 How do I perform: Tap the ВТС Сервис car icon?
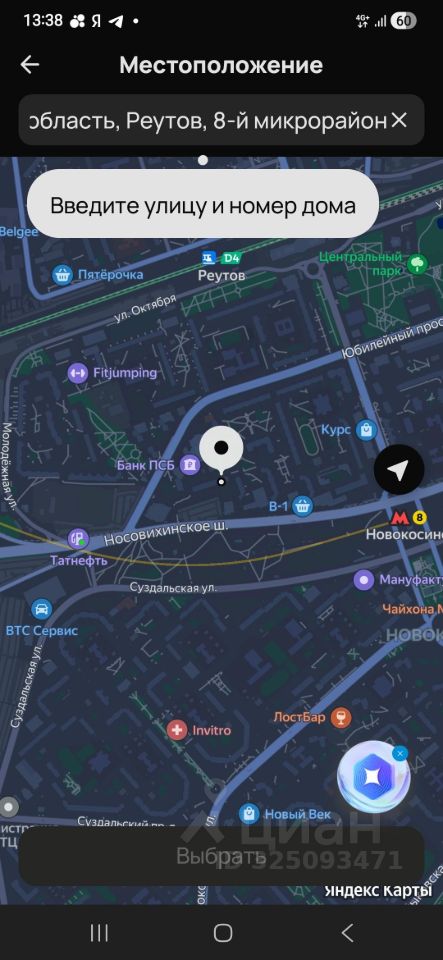(x=41, y=609)
